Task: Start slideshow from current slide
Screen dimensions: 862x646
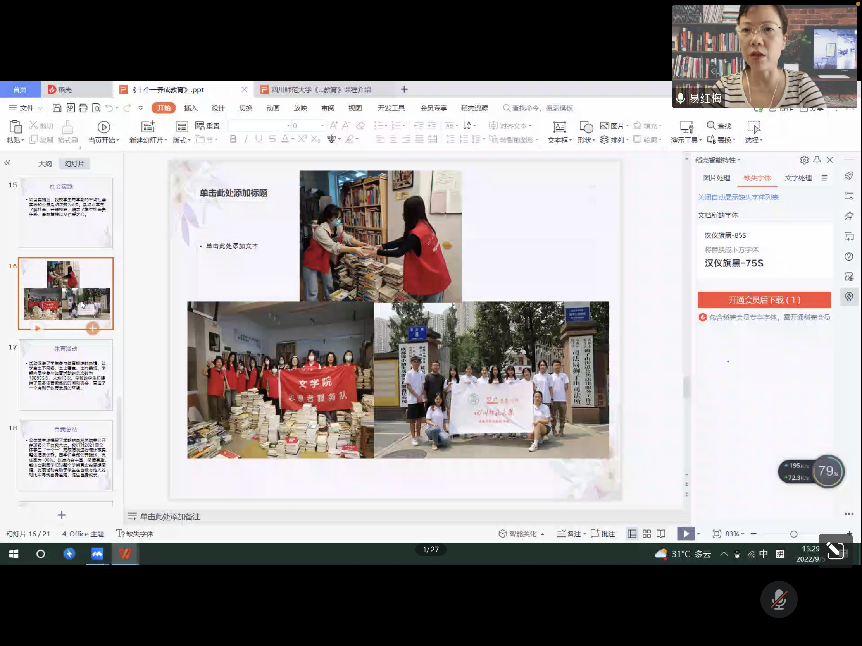Action: click(103, 127)
